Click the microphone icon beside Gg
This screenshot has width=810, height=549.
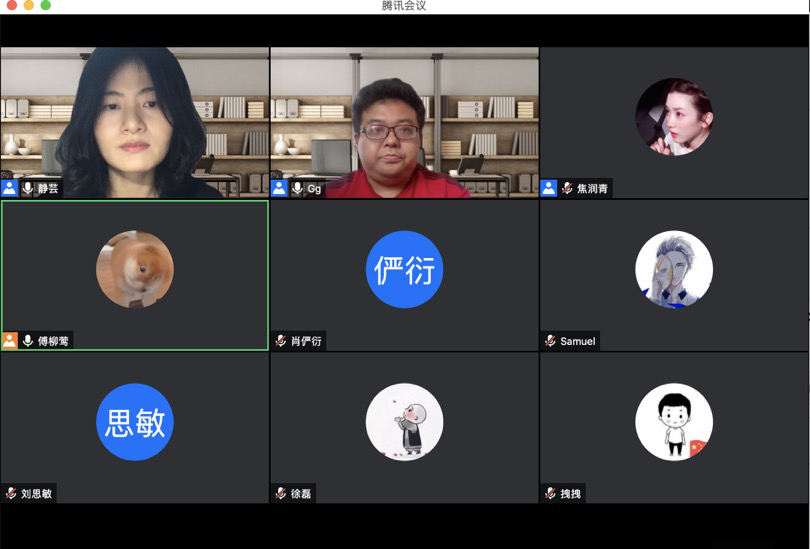tap(297, 188)
